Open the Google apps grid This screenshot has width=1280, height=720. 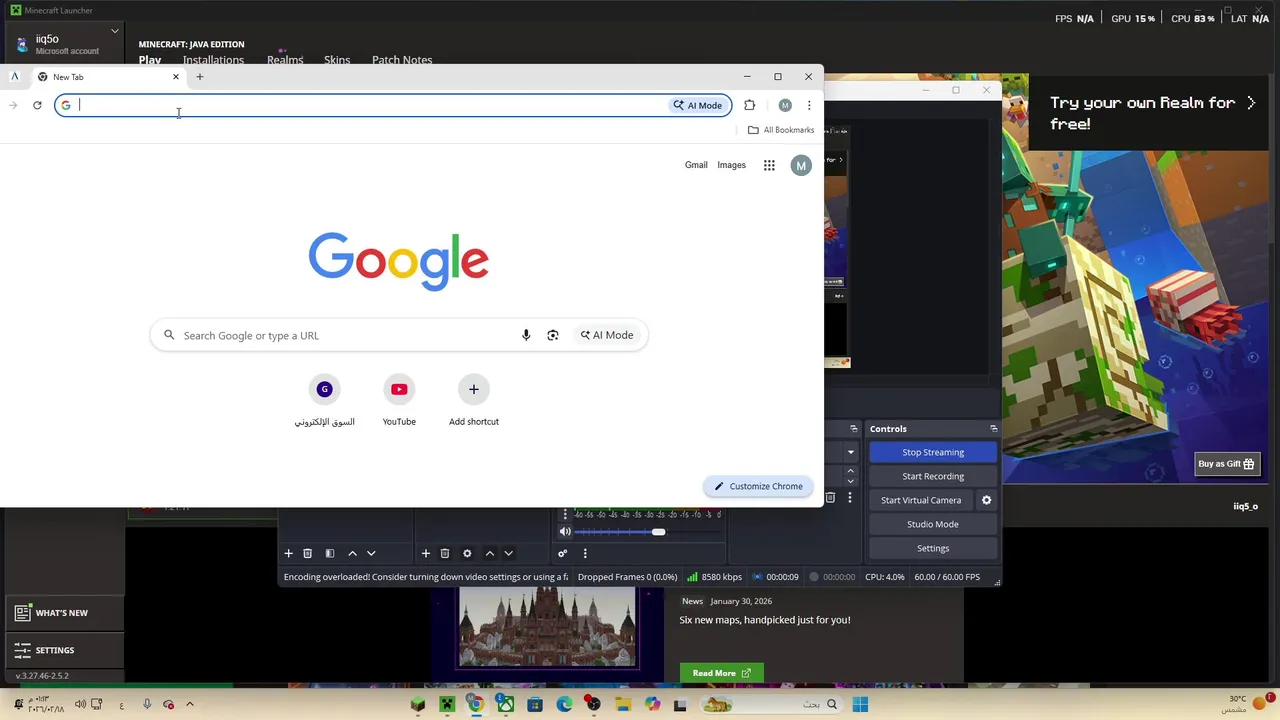(x=769, y=165)
